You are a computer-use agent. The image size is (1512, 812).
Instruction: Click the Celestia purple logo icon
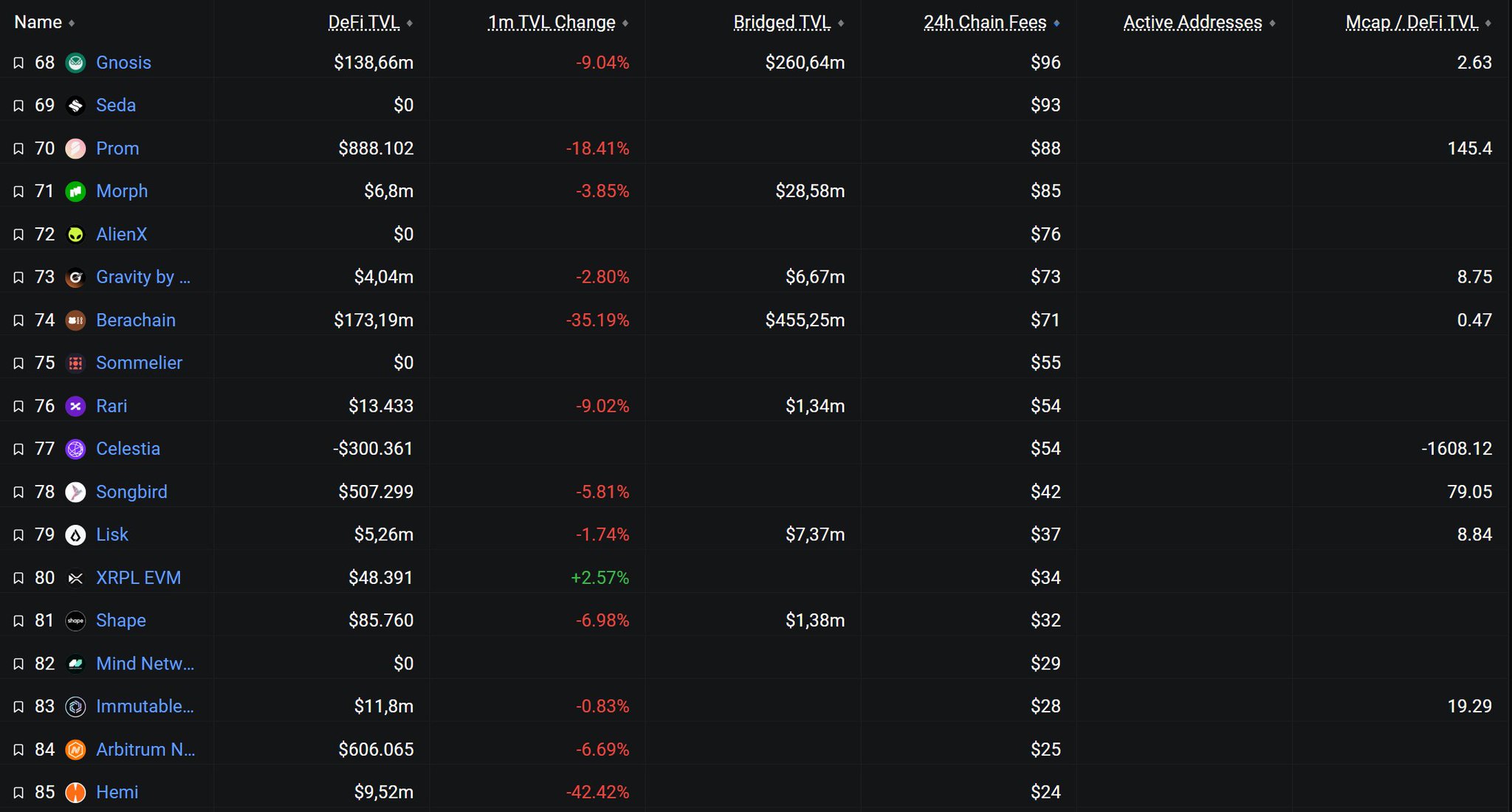pos(75,449)
